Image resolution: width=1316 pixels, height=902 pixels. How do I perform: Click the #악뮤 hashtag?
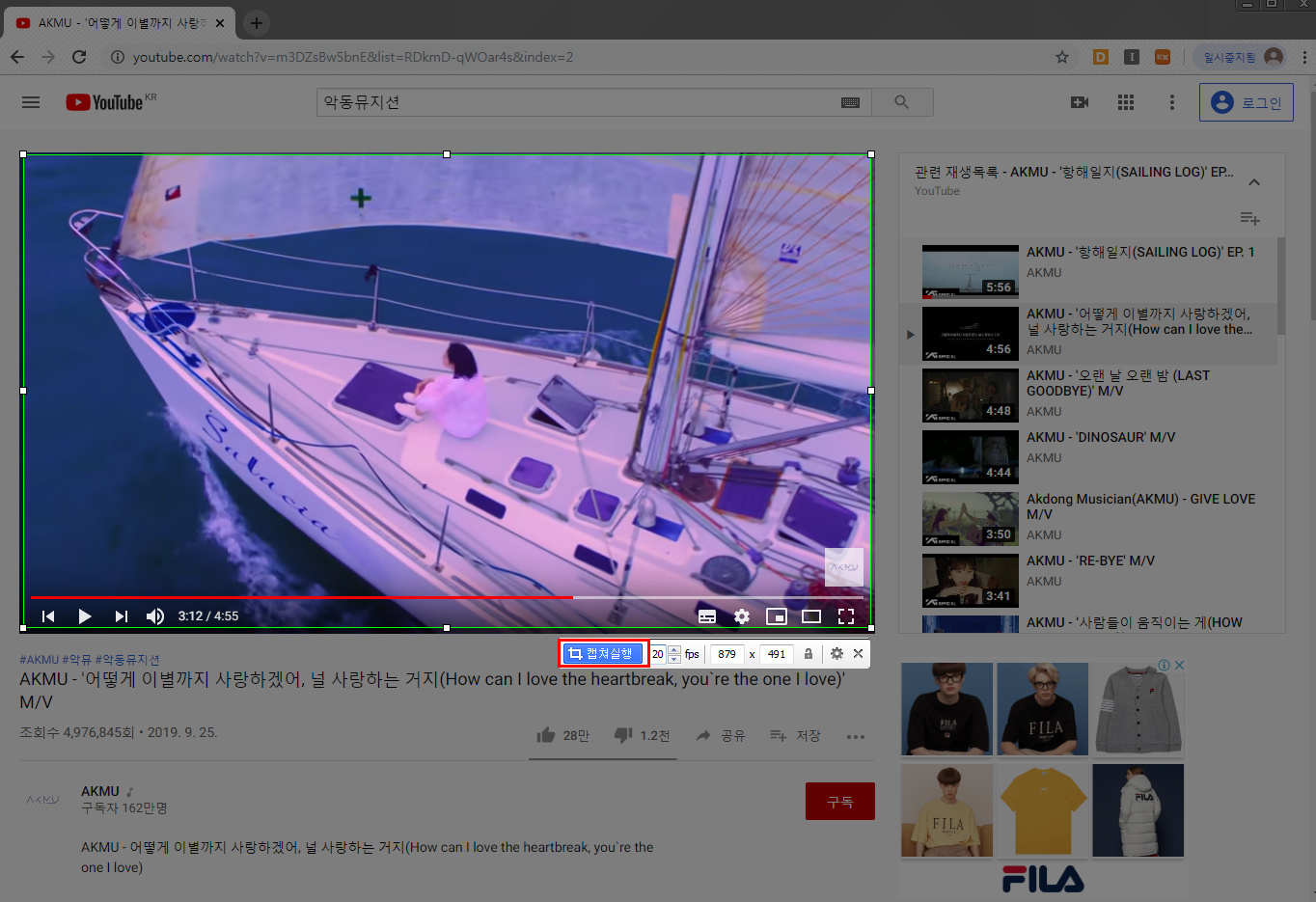click(77, 660)
